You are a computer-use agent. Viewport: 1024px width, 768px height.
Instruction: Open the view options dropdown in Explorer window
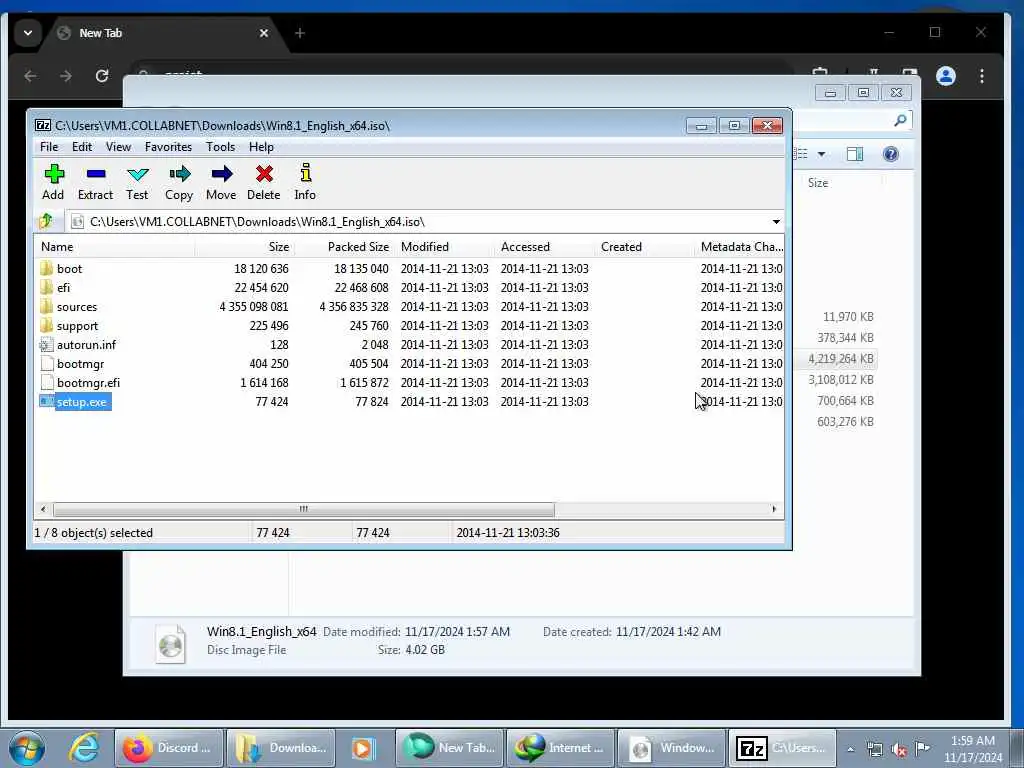click(x=822, y=154)
